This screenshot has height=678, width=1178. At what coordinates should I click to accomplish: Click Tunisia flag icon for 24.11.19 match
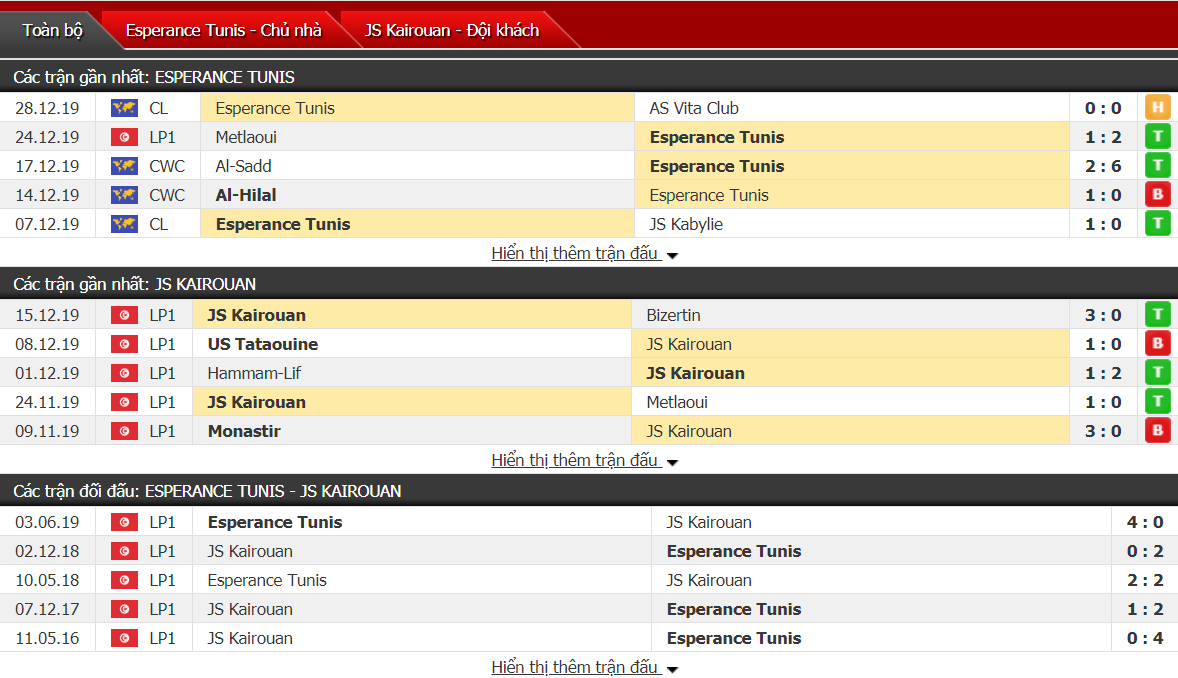tap(124, 402)
